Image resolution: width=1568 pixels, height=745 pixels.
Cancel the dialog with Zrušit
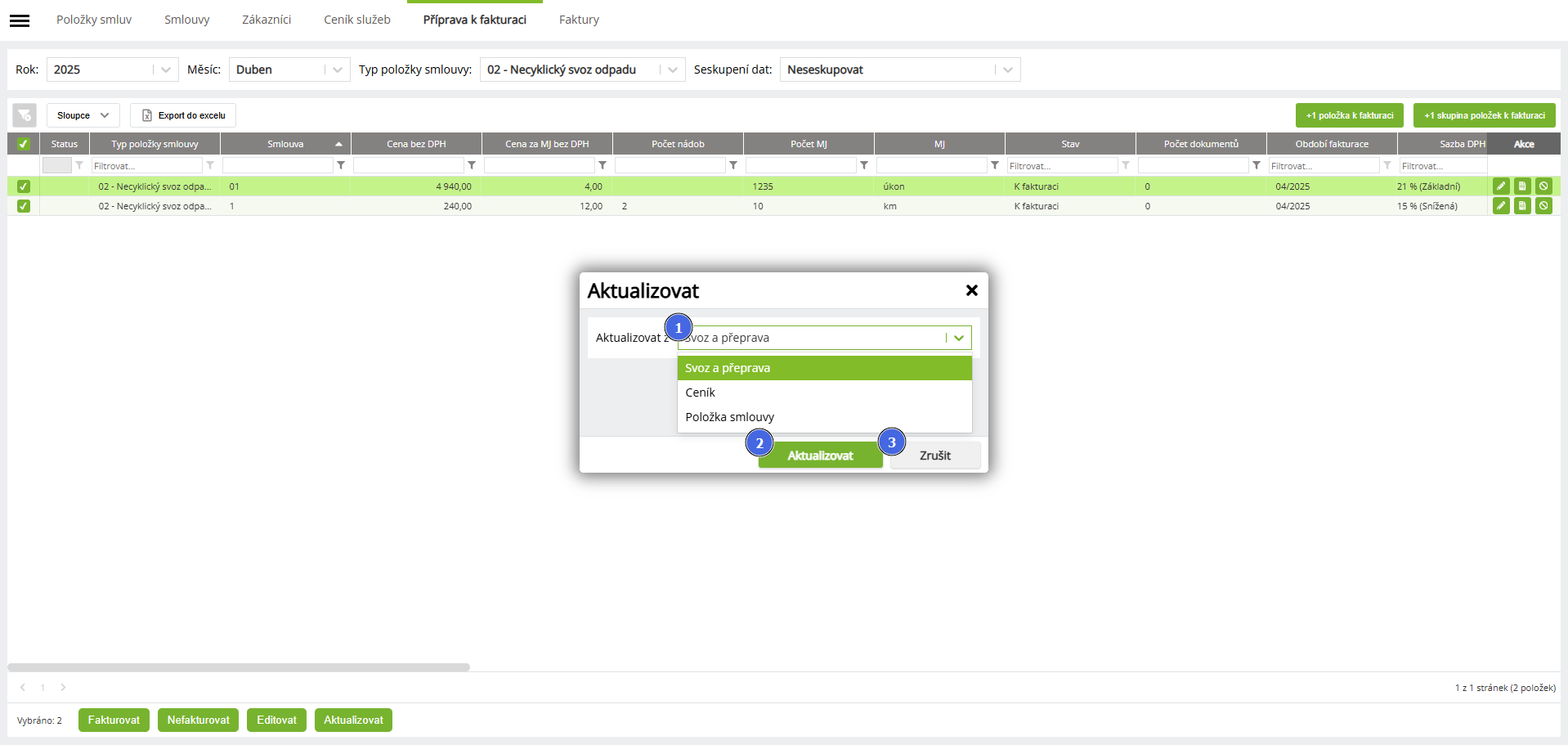tap(935, 456)
